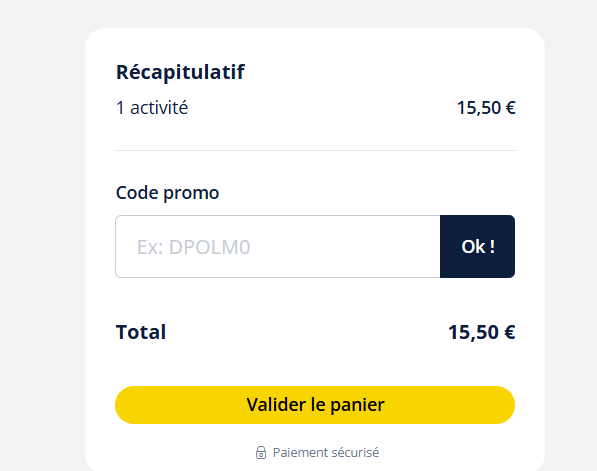Focus the Code promo input field
The height and width of the screenshot is (471, 597).
point(278,246)
